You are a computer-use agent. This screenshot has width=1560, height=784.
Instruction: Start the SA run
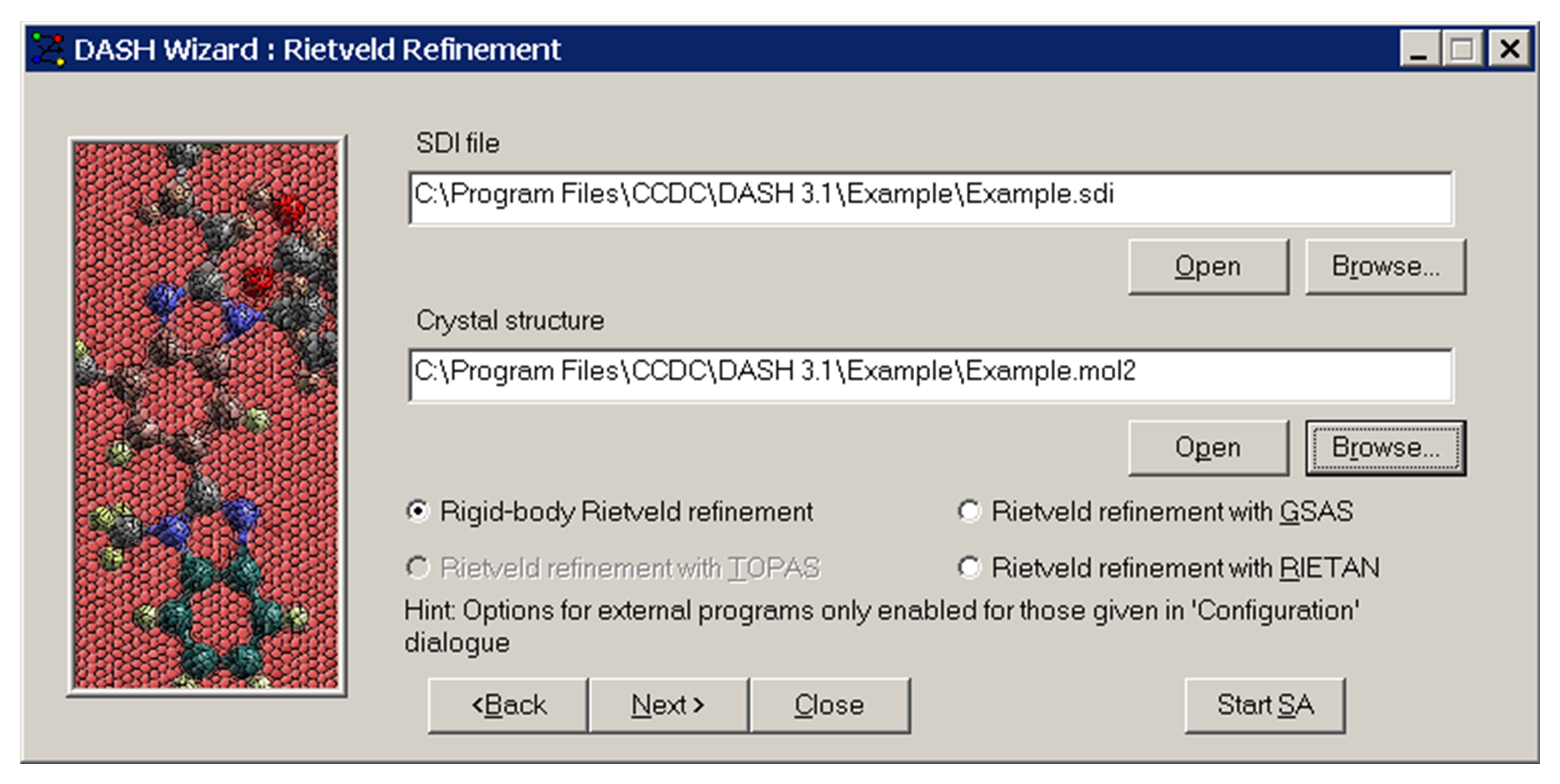[x=1264, y=705]
